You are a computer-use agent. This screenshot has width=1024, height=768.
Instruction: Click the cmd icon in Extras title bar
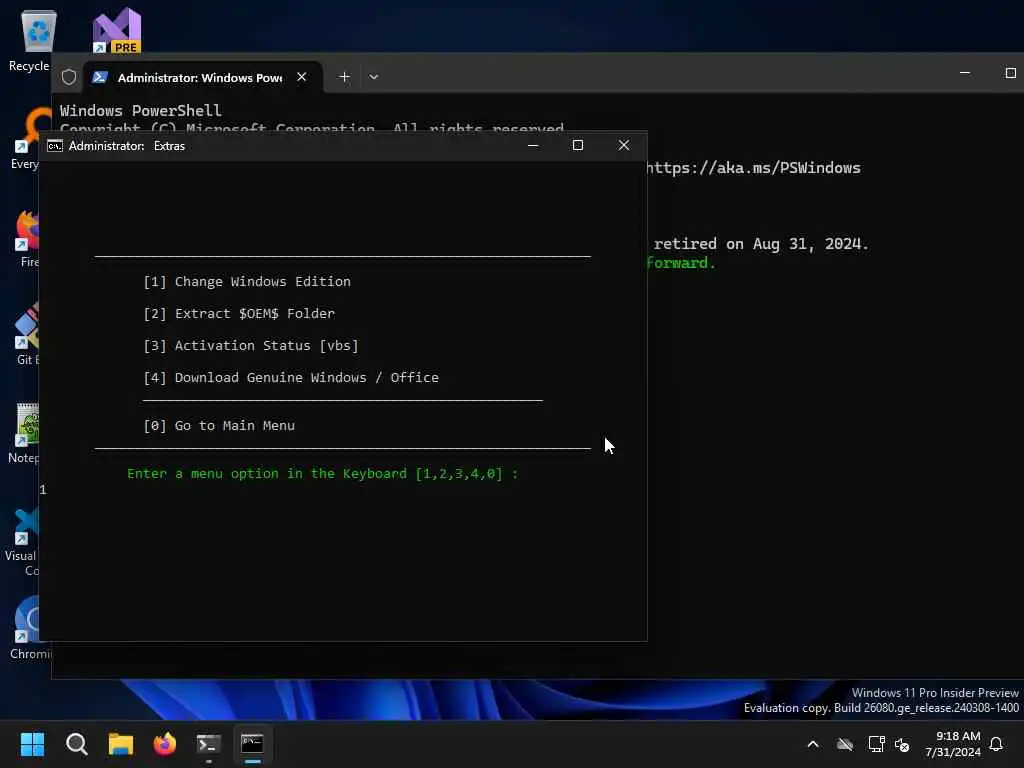tap(55, 146)
